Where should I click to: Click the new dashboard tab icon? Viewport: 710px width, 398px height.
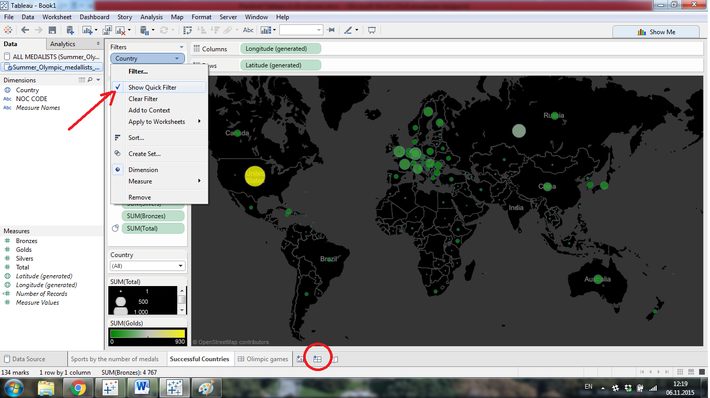tap(317, 359)
